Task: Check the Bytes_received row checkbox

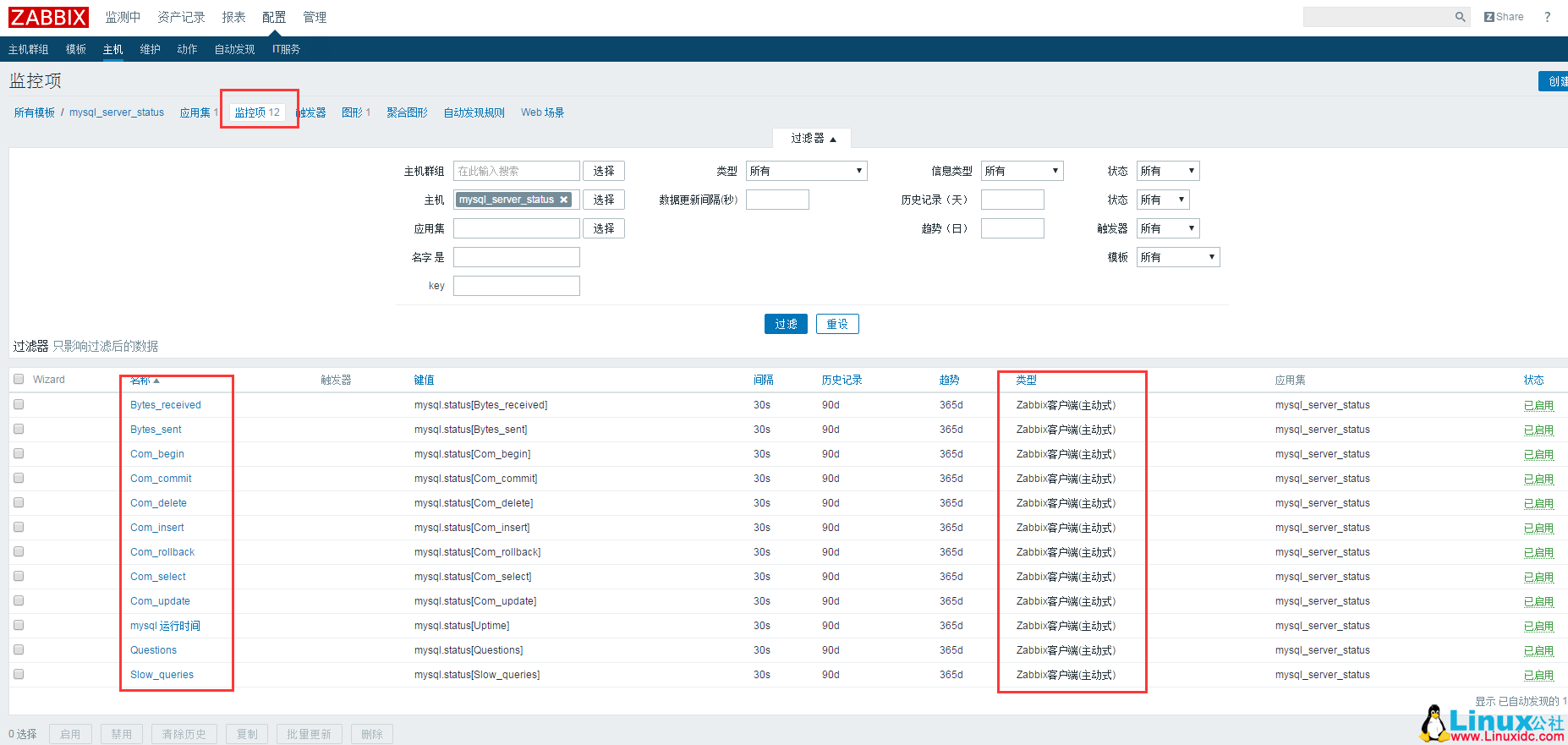Action: pyautogui.click(x=19, y=404)
